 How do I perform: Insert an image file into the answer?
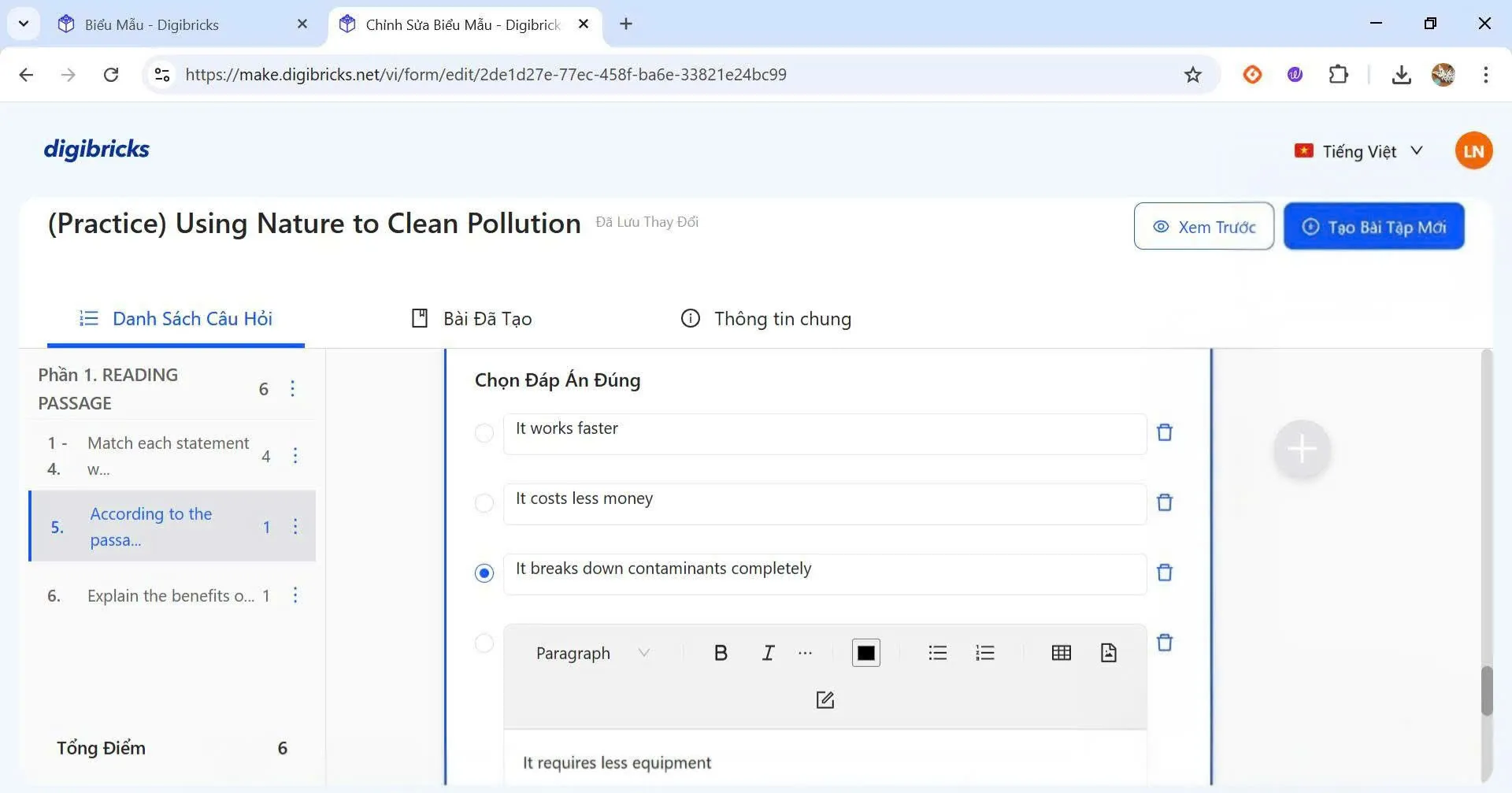[1108, 653]
